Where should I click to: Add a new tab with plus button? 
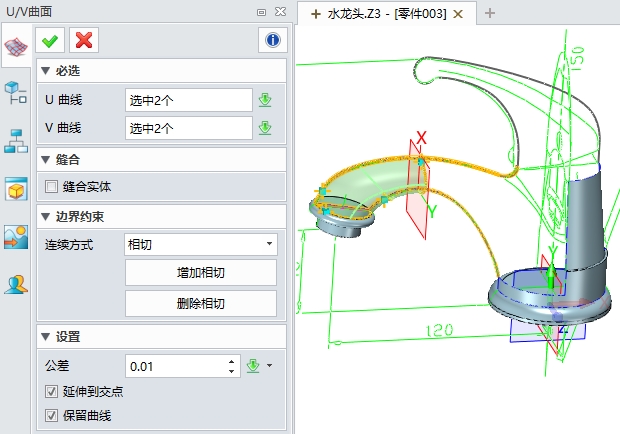[x=490, y=13]
